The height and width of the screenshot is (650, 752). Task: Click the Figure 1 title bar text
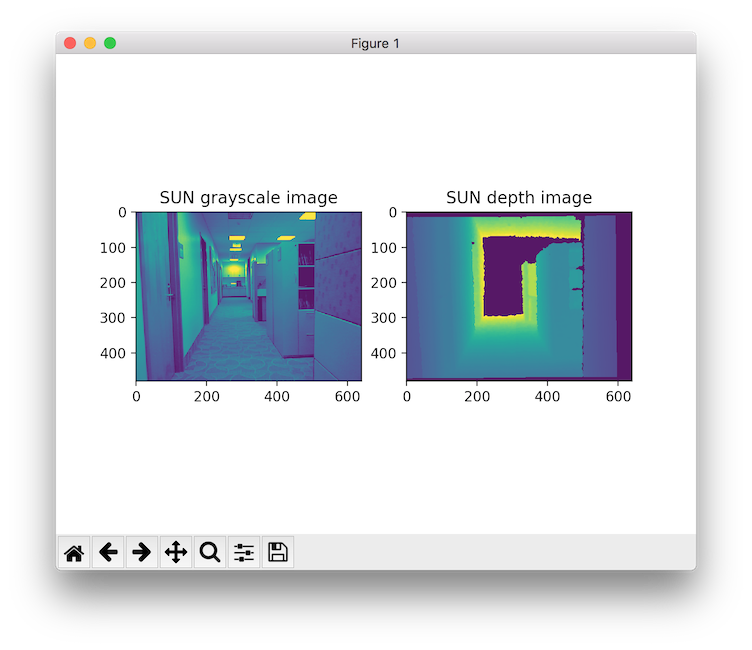pyautogui.click(x=375, y=44)
